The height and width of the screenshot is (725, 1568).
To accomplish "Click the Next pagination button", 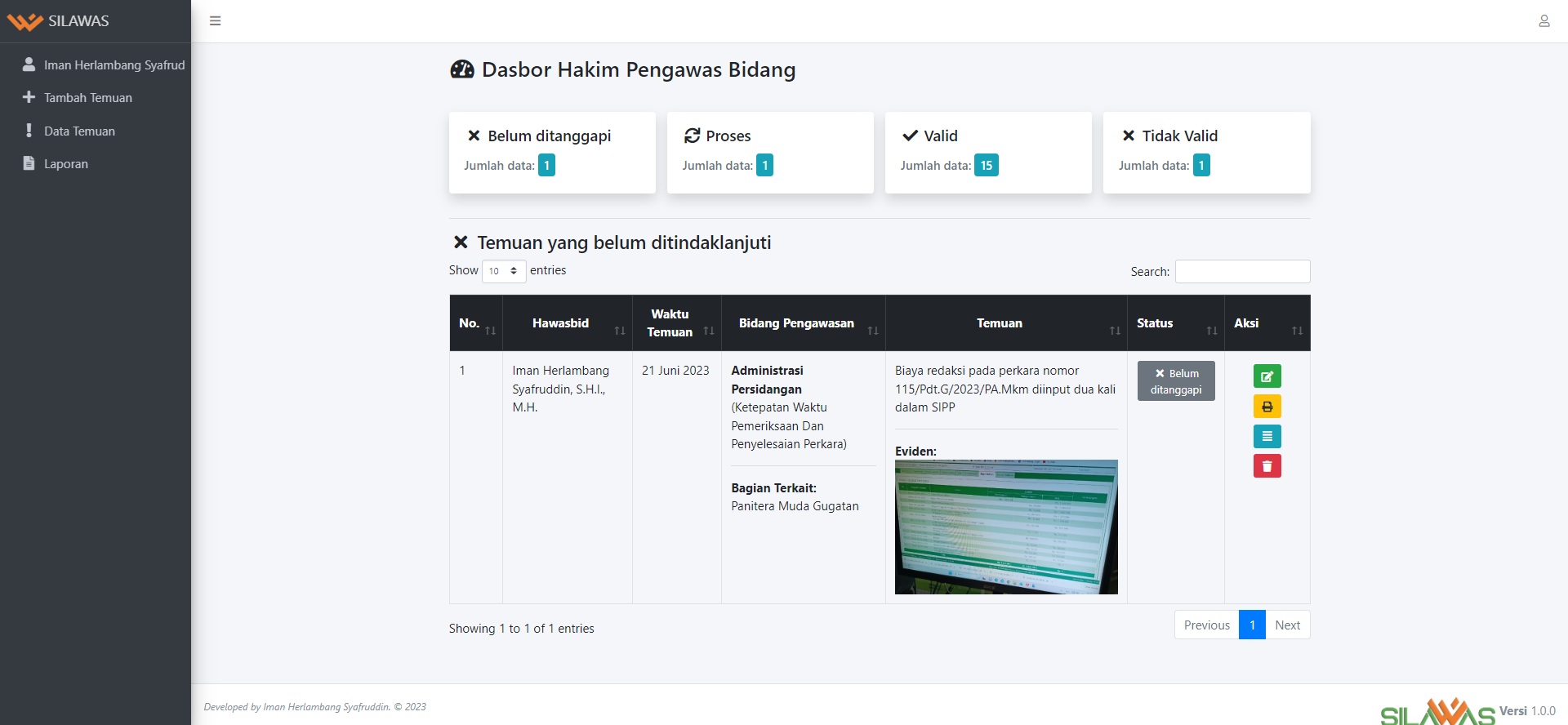I will pyautogui.click(x=1287, y=625).
